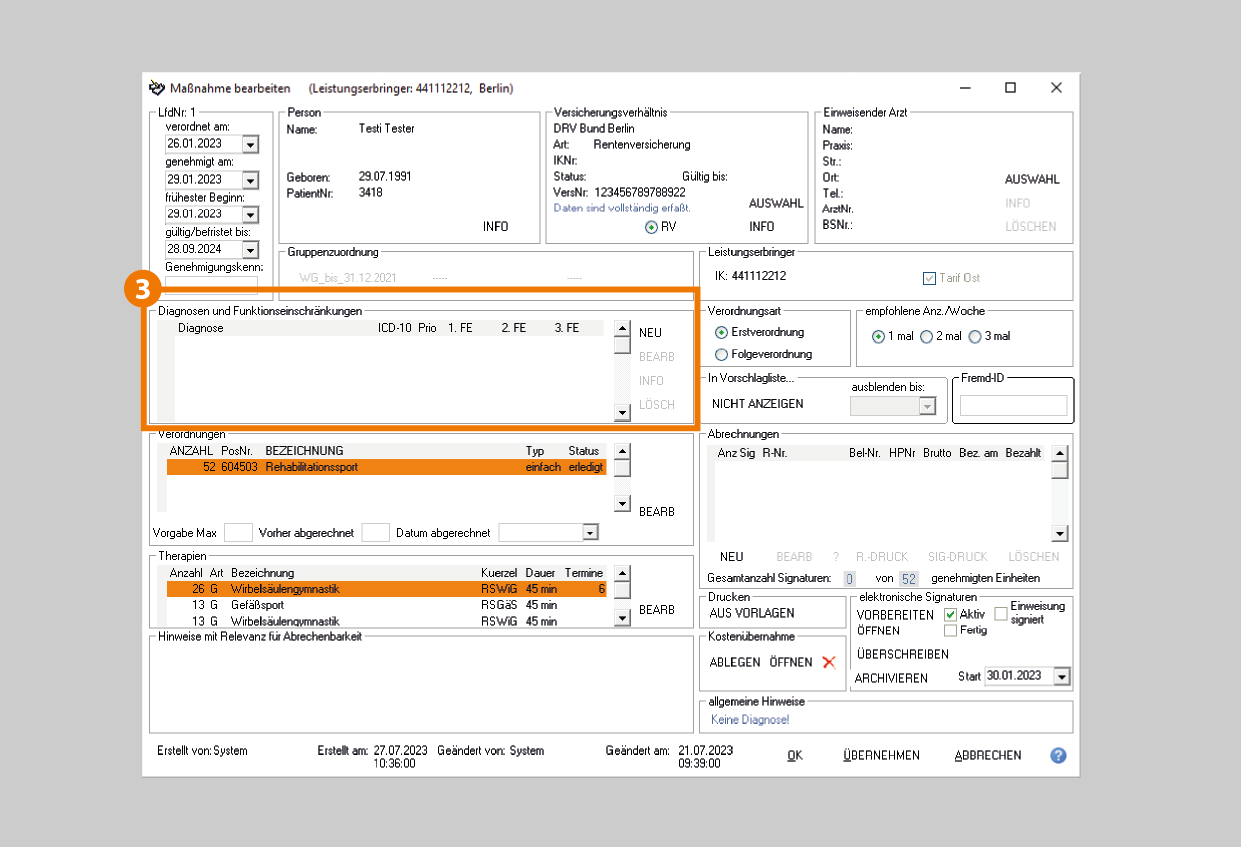
Task: Tick the Einweisung signiert checkbox
Action: click(1001, 613)
